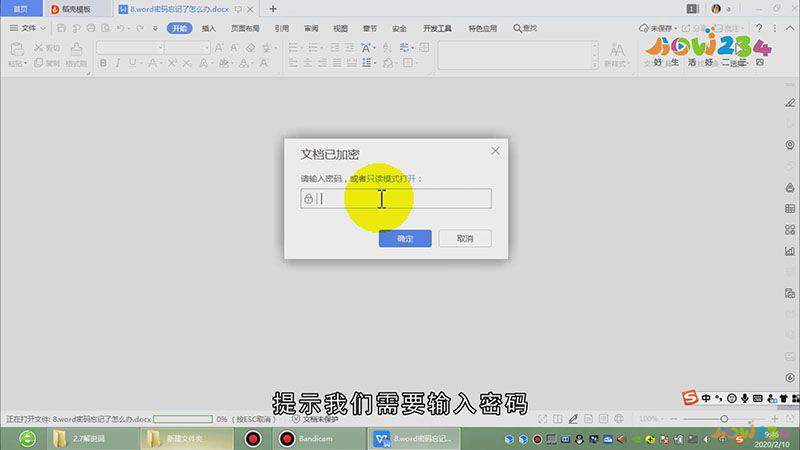Expand quick access toolbar customization arrow
The height and width of the screenshot is (450, 800).
(155, 29)
